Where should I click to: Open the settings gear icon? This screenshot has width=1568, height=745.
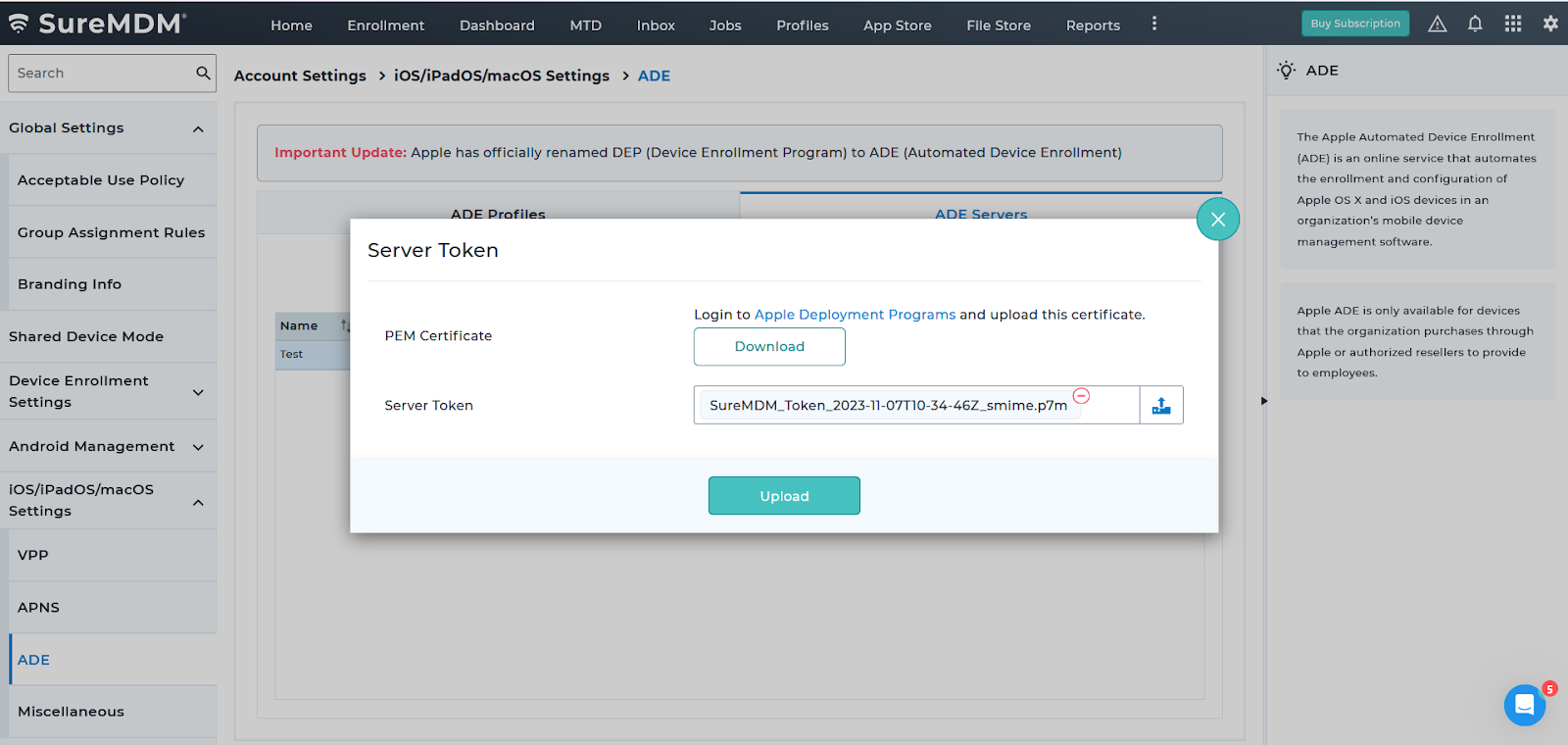point(1550,24)
